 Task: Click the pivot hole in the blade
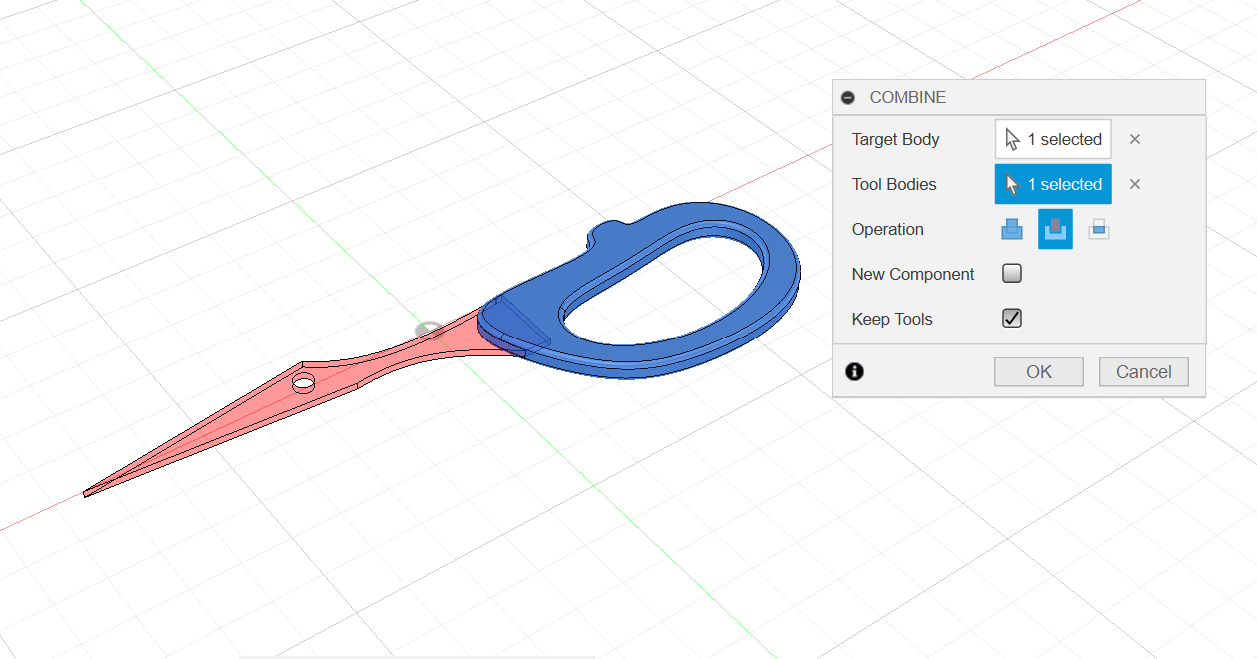(x=303, y=382)
